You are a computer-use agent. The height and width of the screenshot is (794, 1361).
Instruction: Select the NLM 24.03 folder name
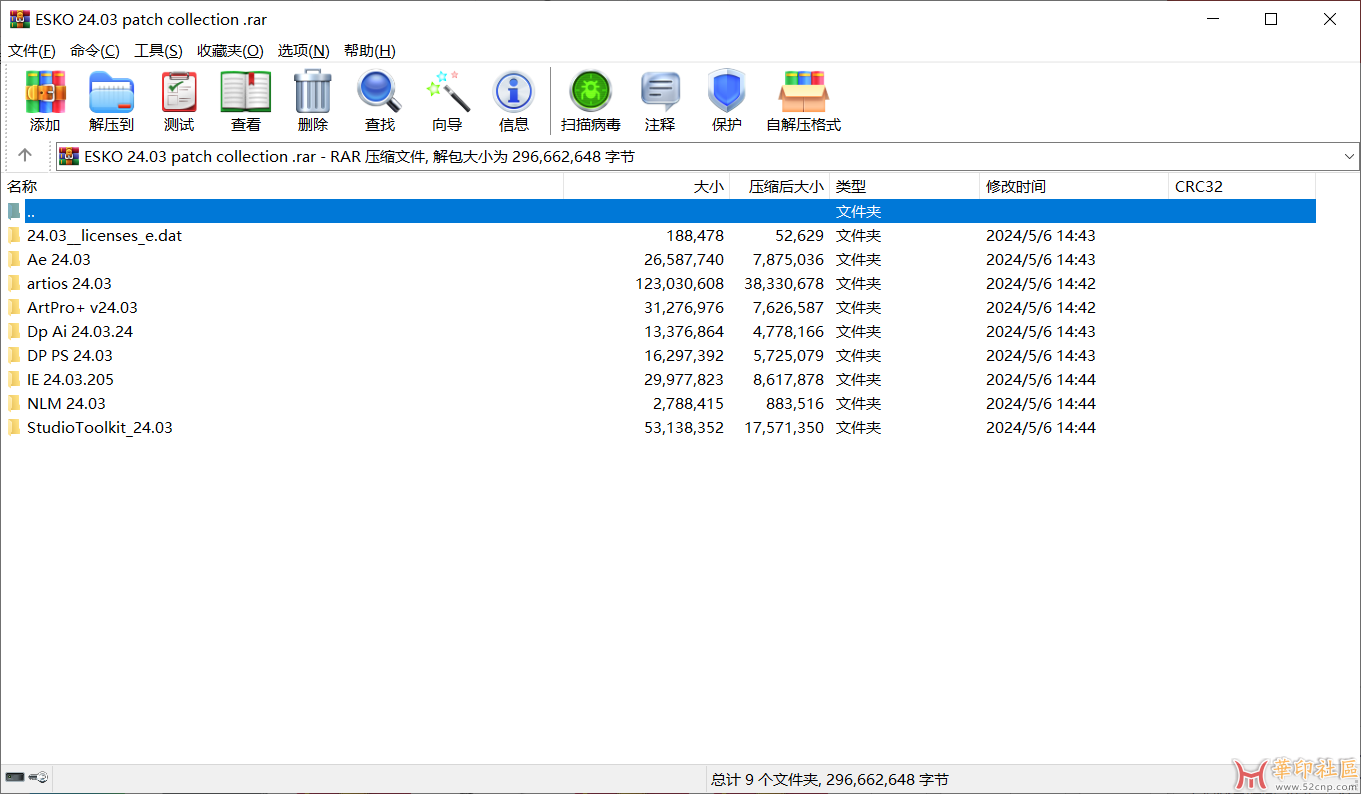tap(66, 404)
